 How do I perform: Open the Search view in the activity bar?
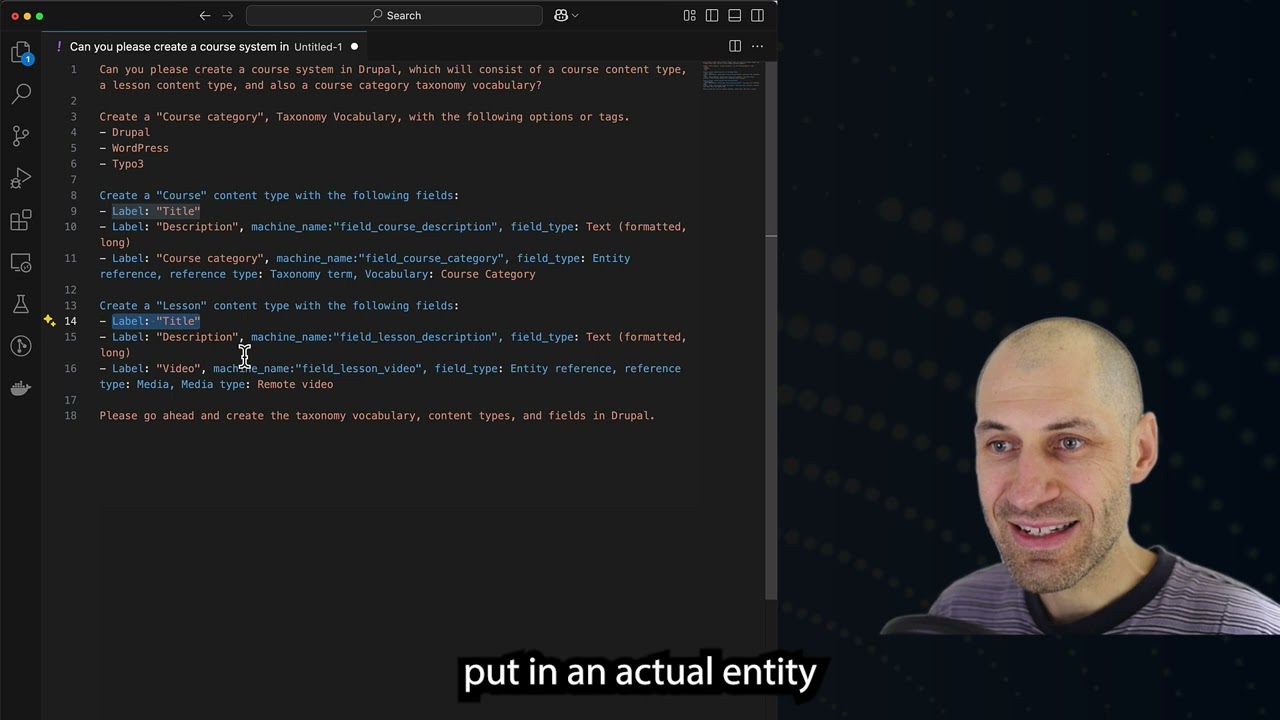click(21, 94)
